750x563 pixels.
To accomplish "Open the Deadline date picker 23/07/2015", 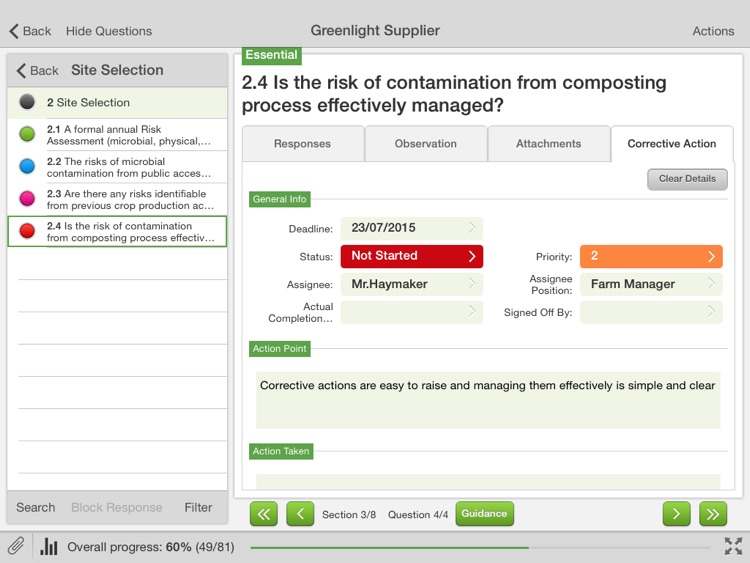I will 412,228.
